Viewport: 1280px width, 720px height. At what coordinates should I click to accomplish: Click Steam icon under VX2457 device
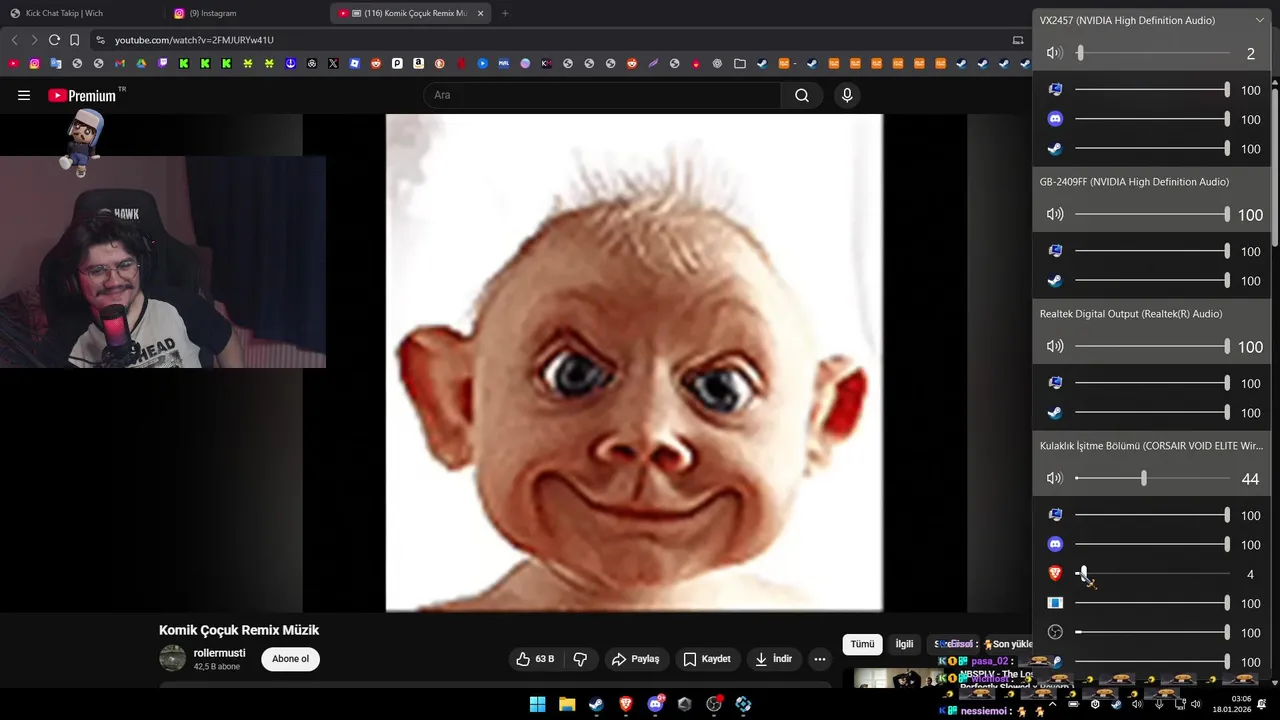(x=1055, y=149)
